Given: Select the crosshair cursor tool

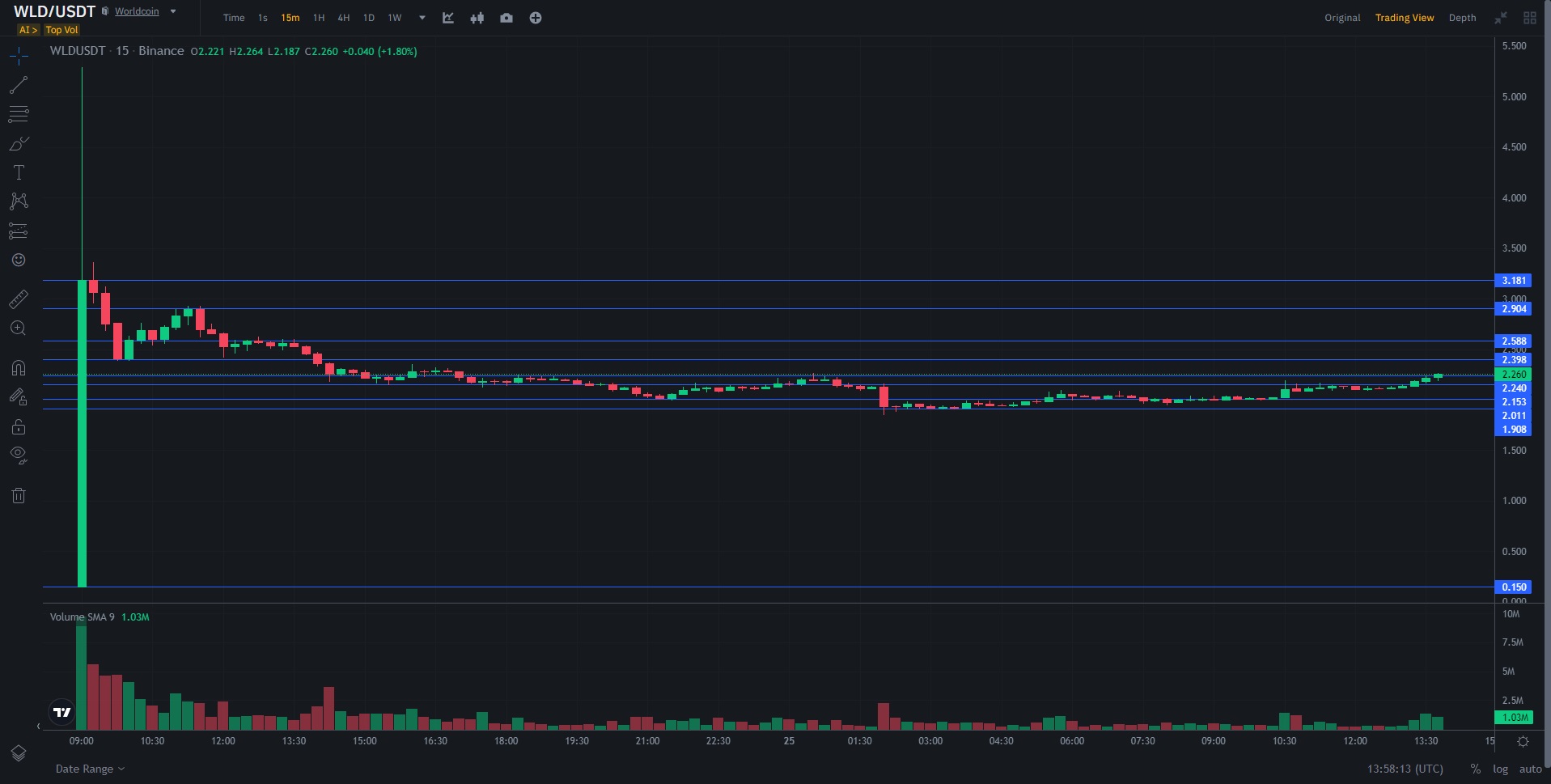Looking at the screenshot, I should 19,56.
